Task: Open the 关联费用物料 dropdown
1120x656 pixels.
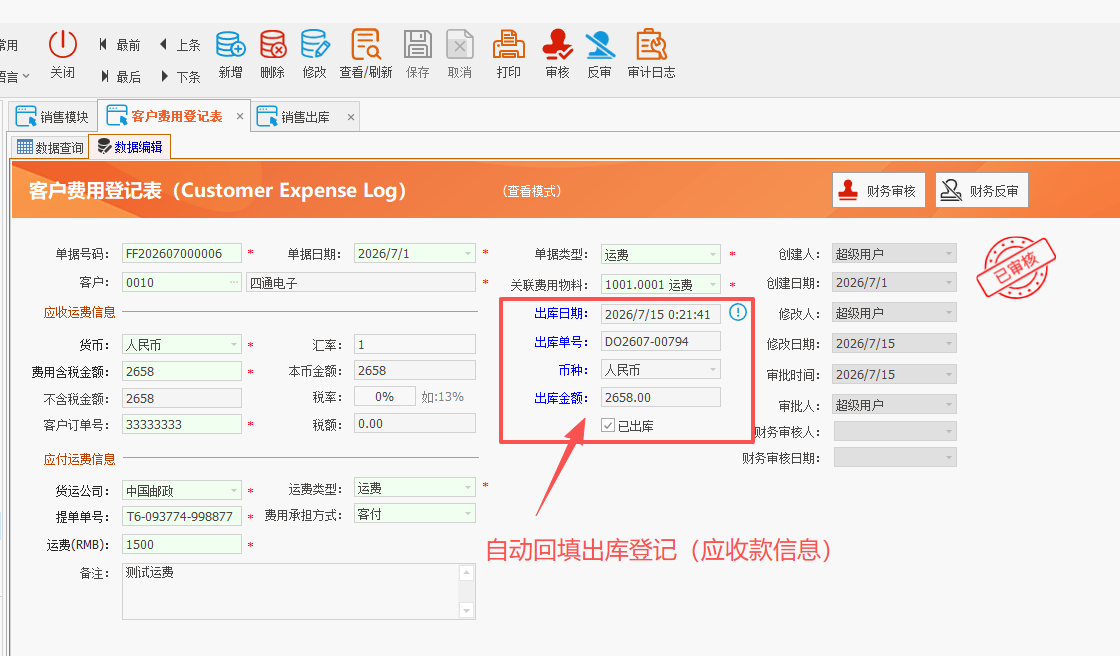Action: pyautogui.click(x=713, y=284)
